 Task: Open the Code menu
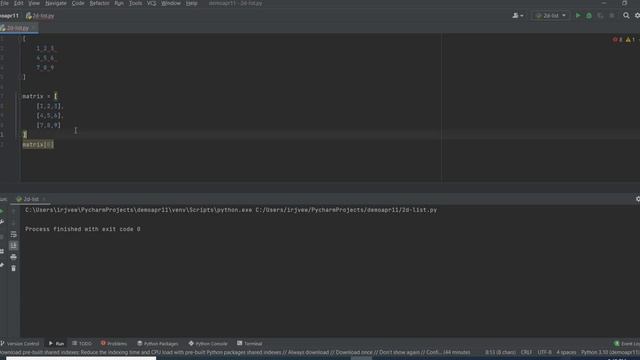pyautogui.click(x=78, y=3)
